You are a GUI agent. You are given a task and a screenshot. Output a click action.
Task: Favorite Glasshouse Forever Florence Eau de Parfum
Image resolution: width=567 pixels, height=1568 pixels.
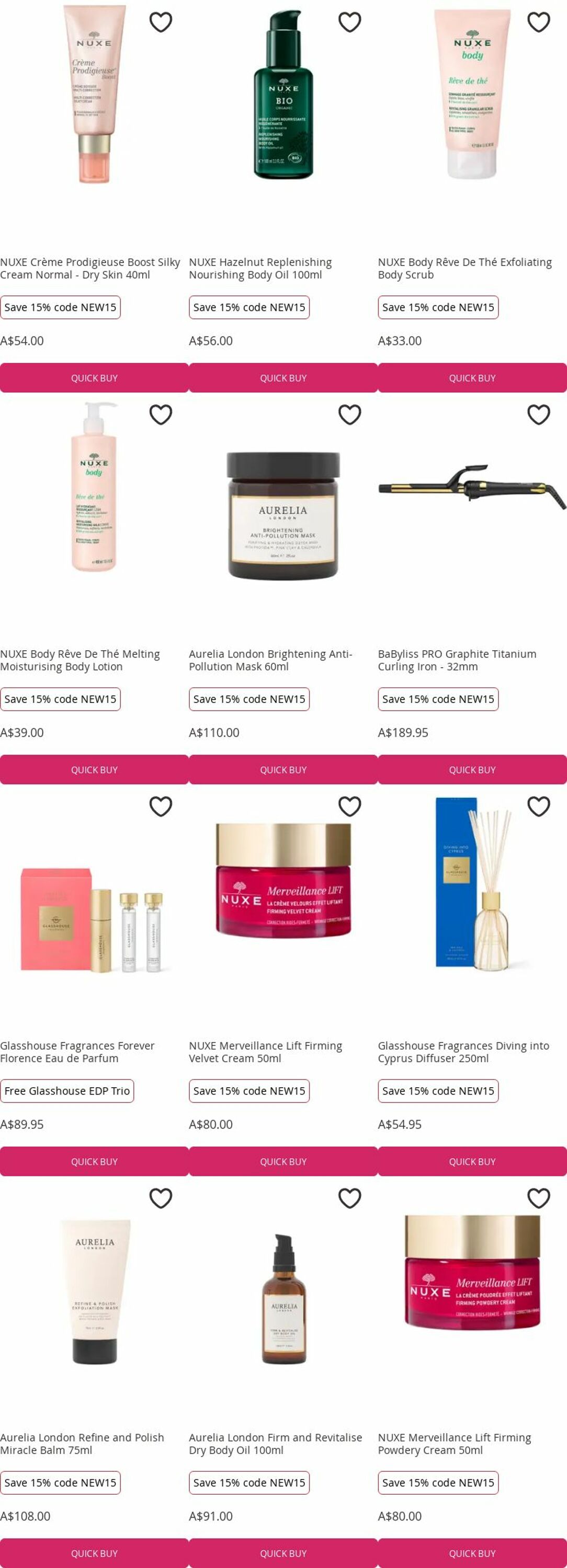(161, 806)
